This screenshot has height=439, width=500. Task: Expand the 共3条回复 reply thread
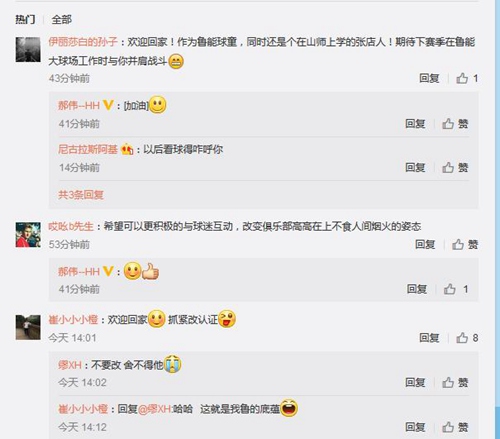[x=81, y=195]
